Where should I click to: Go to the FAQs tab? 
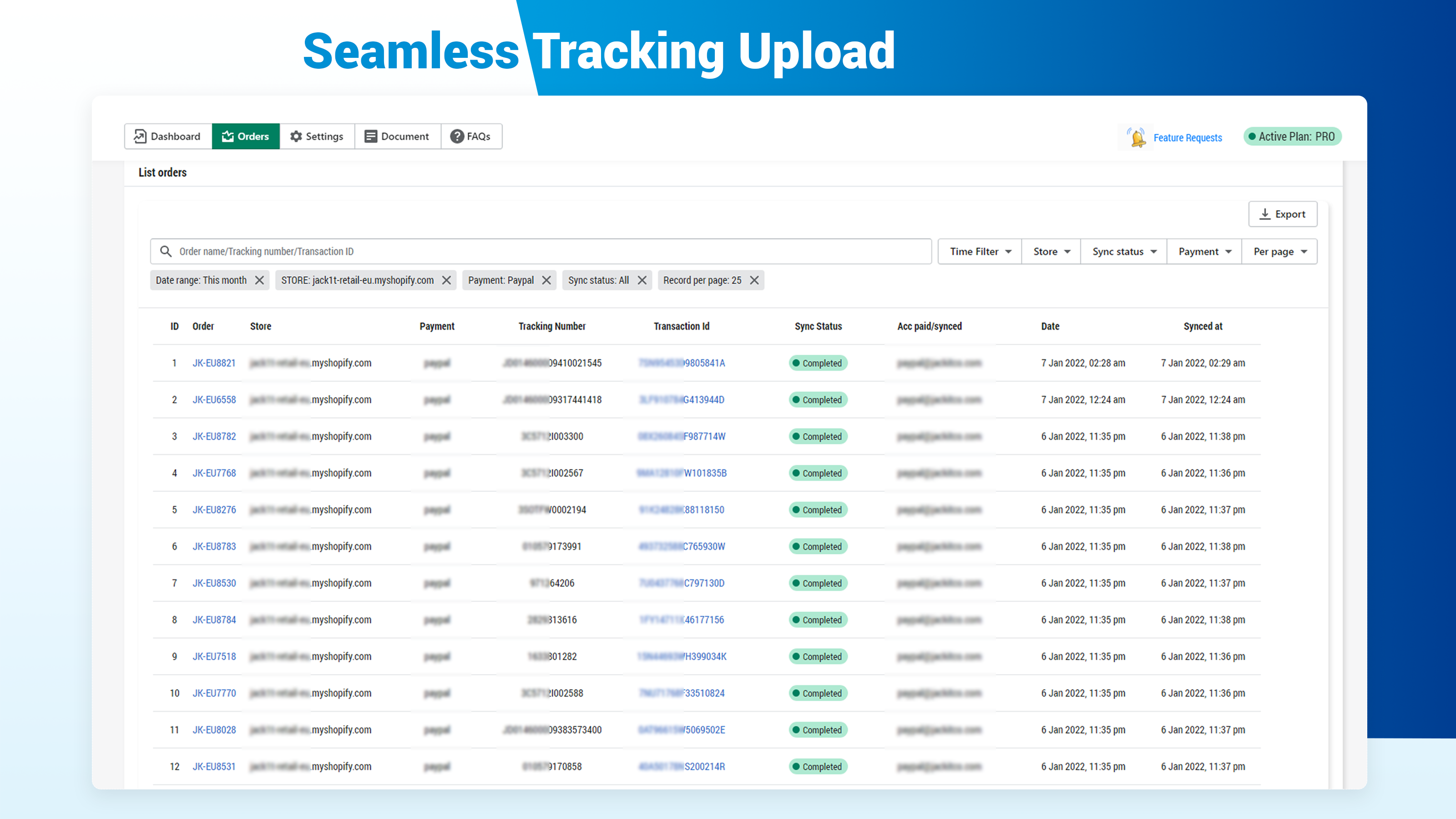click(470, 136)
